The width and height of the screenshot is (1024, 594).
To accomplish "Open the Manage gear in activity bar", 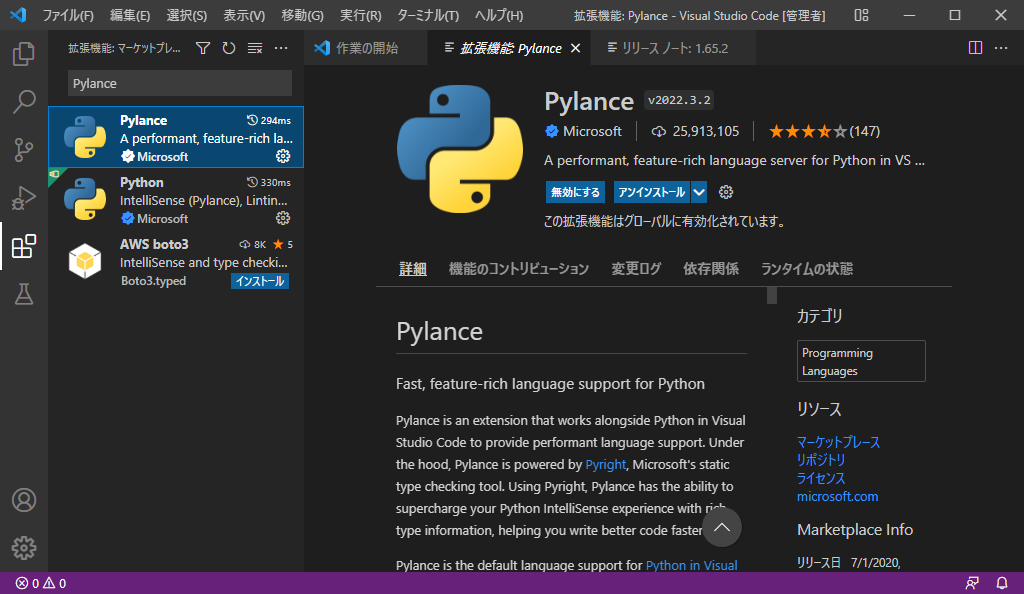I will point(24,548).
